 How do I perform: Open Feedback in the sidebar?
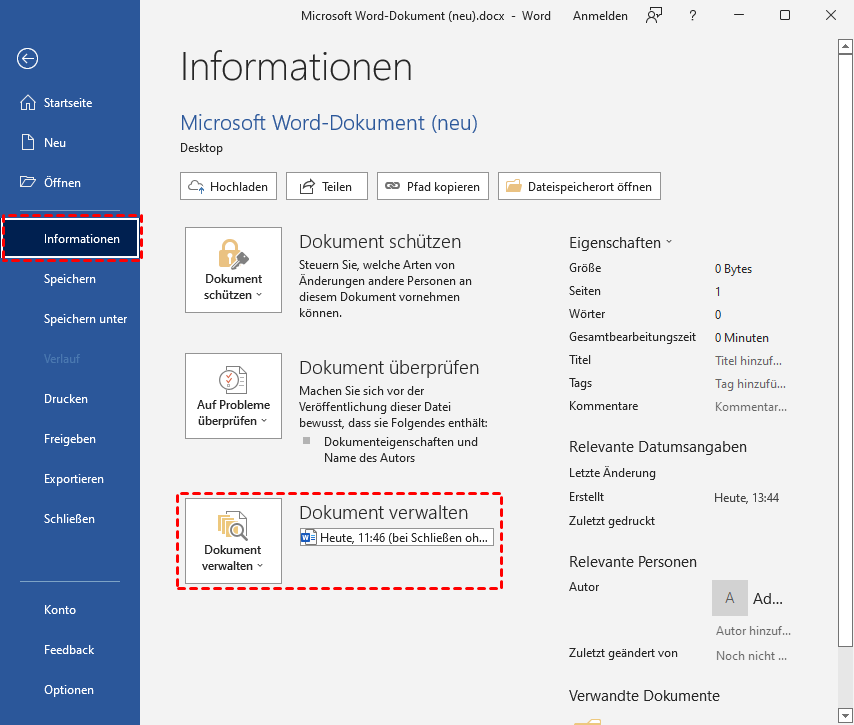click(x=70, y=650)
